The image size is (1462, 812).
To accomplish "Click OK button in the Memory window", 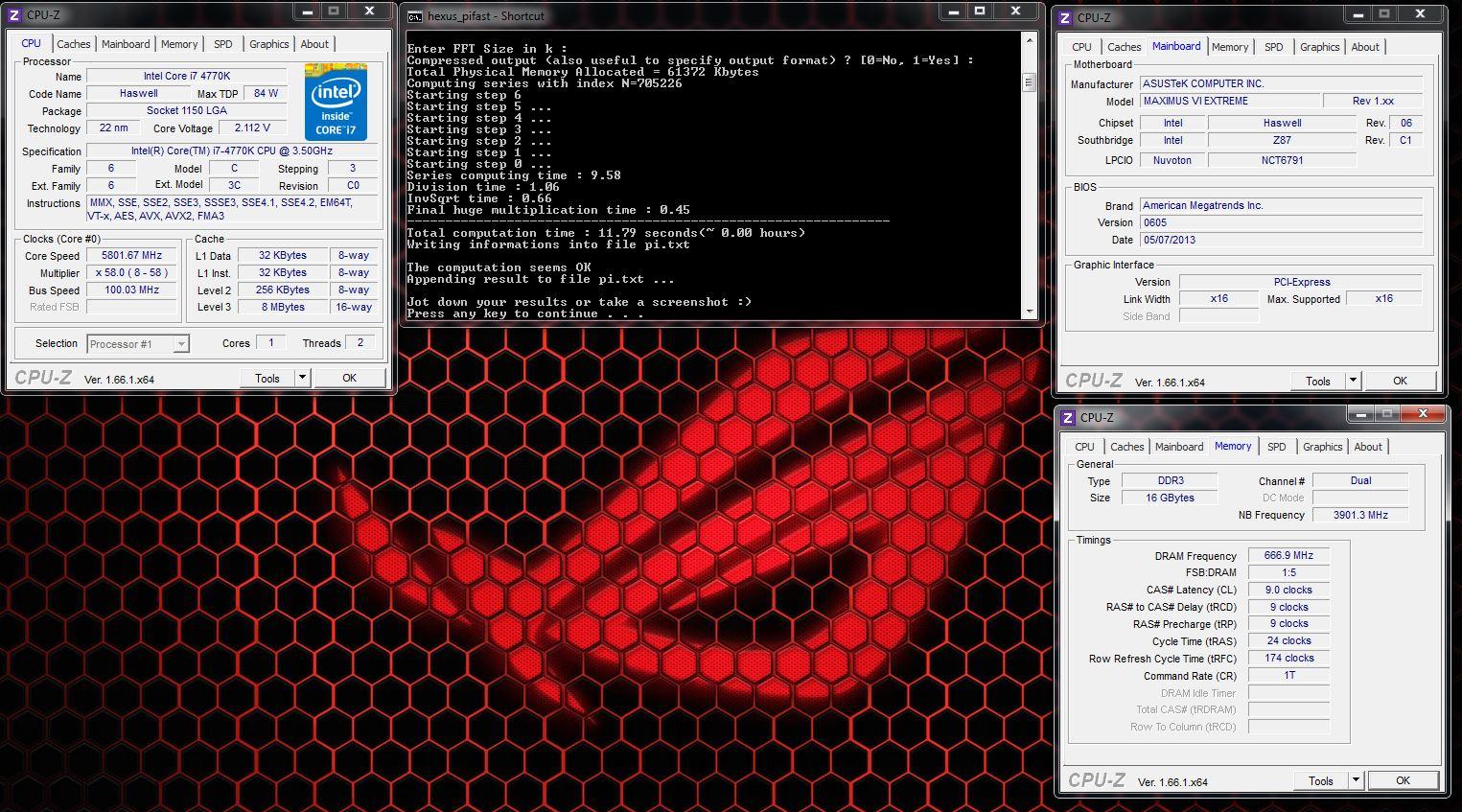I will [1403, 780].
